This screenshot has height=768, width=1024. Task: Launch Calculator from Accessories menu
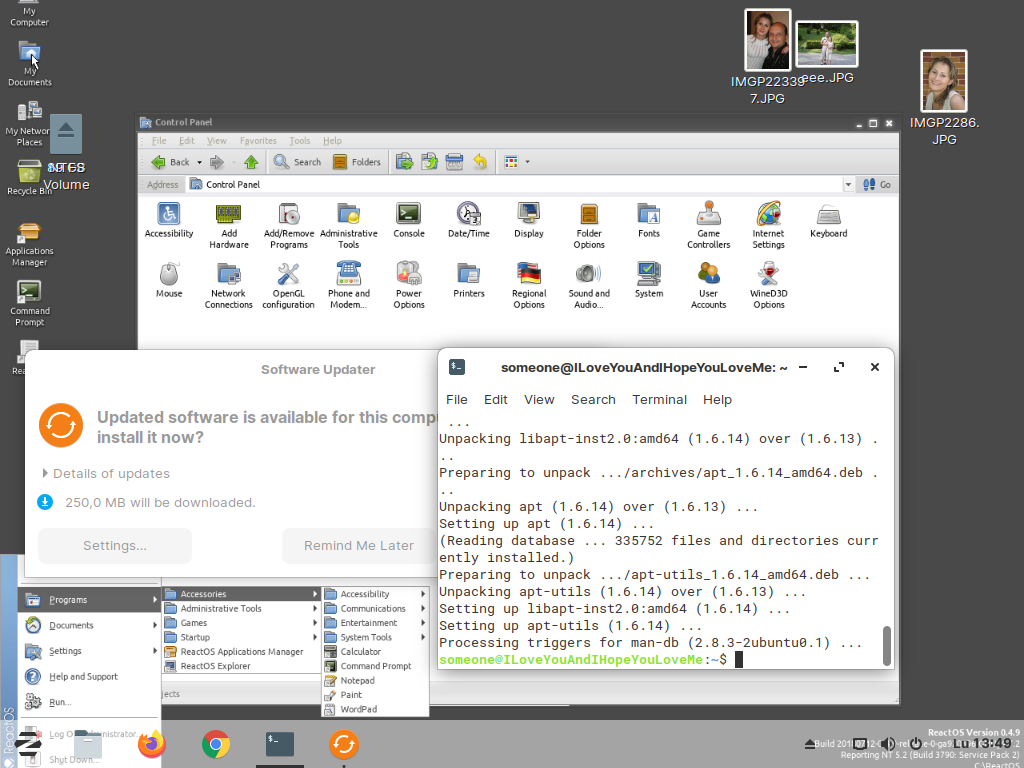click(x=376, y=651)
